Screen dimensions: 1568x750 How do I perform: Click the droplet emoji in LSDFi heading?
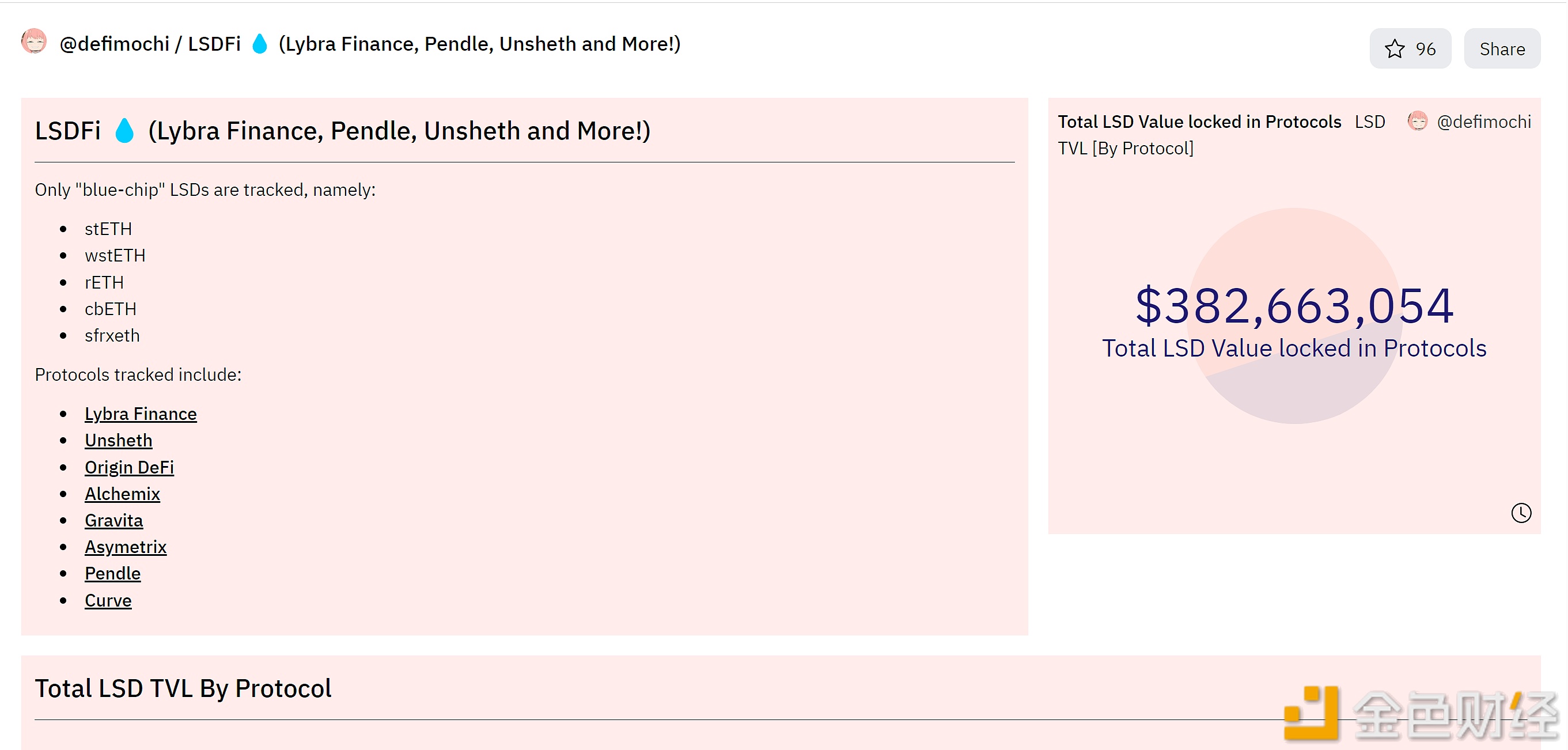[x=125, y=131]
